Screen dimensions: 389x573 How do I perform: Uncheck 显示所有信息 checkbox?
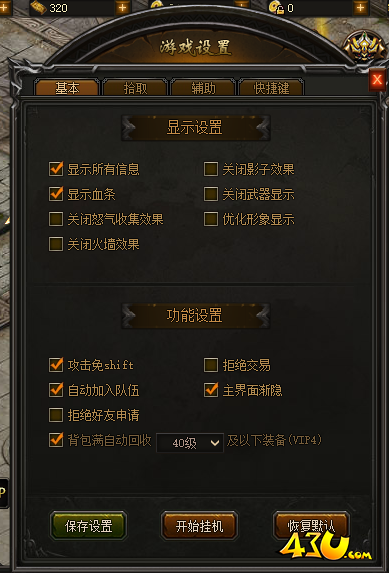point(56,169)
